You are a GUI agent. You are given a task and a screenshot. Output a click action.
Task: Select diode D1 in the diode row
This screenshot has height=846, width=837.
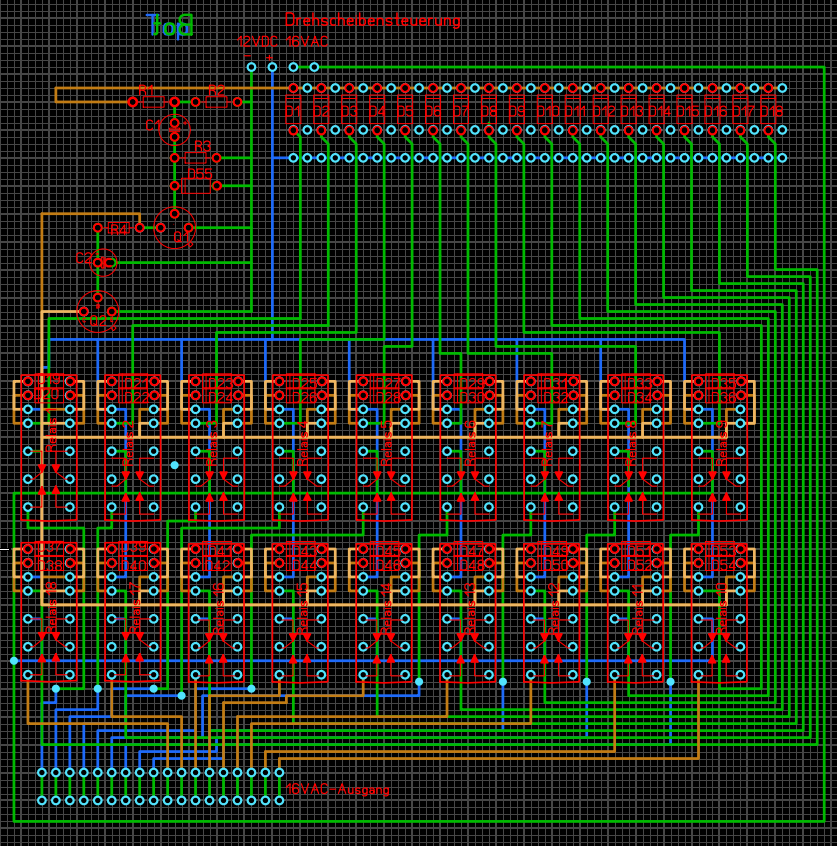pyautogui.click(x=293, y=109)
